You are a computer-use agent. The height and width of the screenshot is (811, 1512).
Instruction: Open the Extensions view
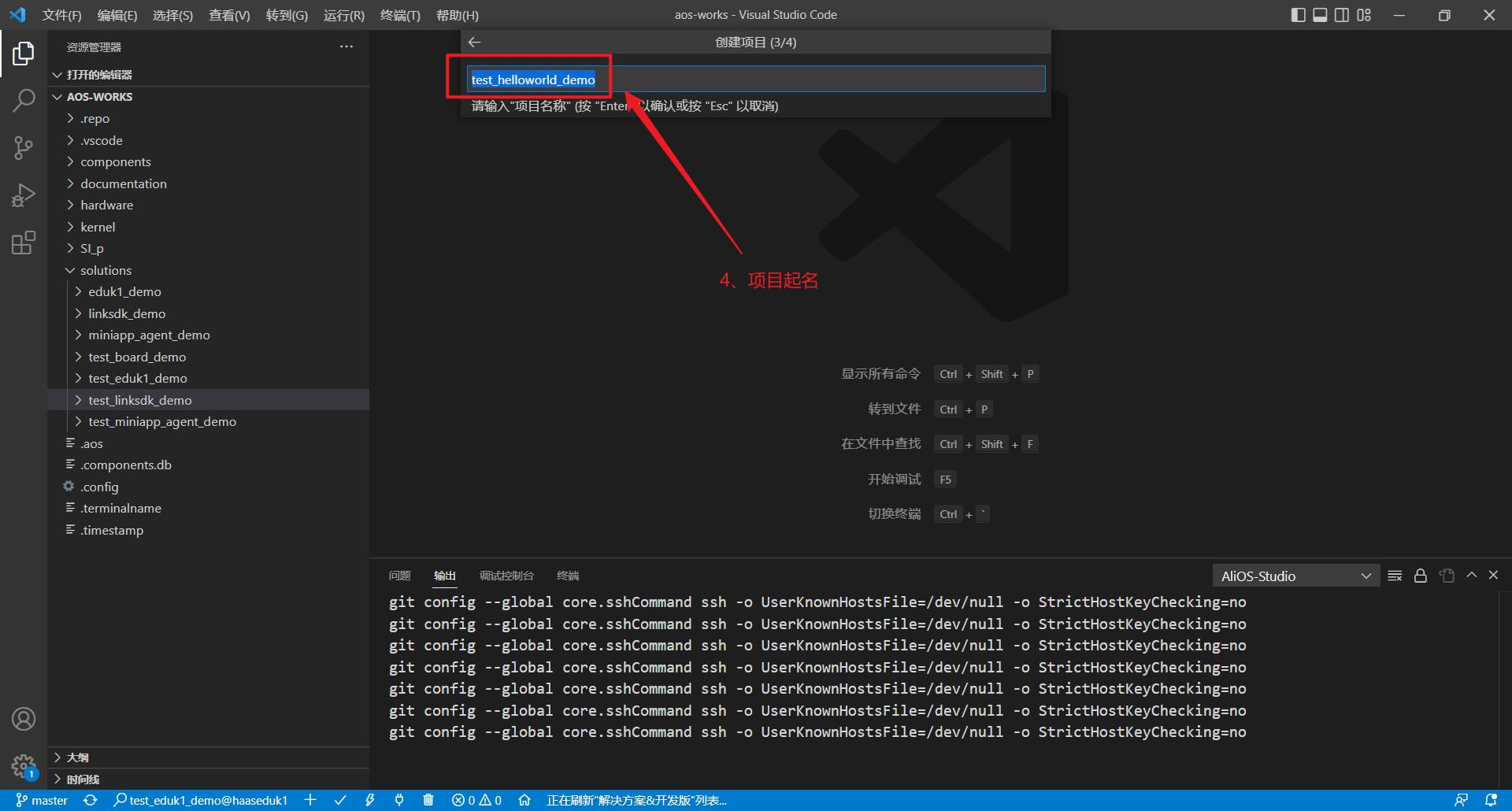click(24, 243)
